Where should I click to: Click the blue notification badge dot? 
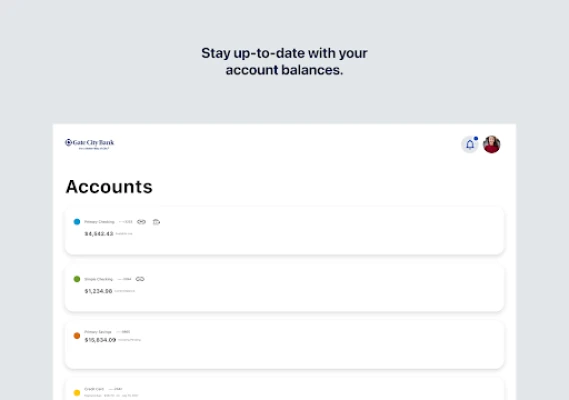476,138
